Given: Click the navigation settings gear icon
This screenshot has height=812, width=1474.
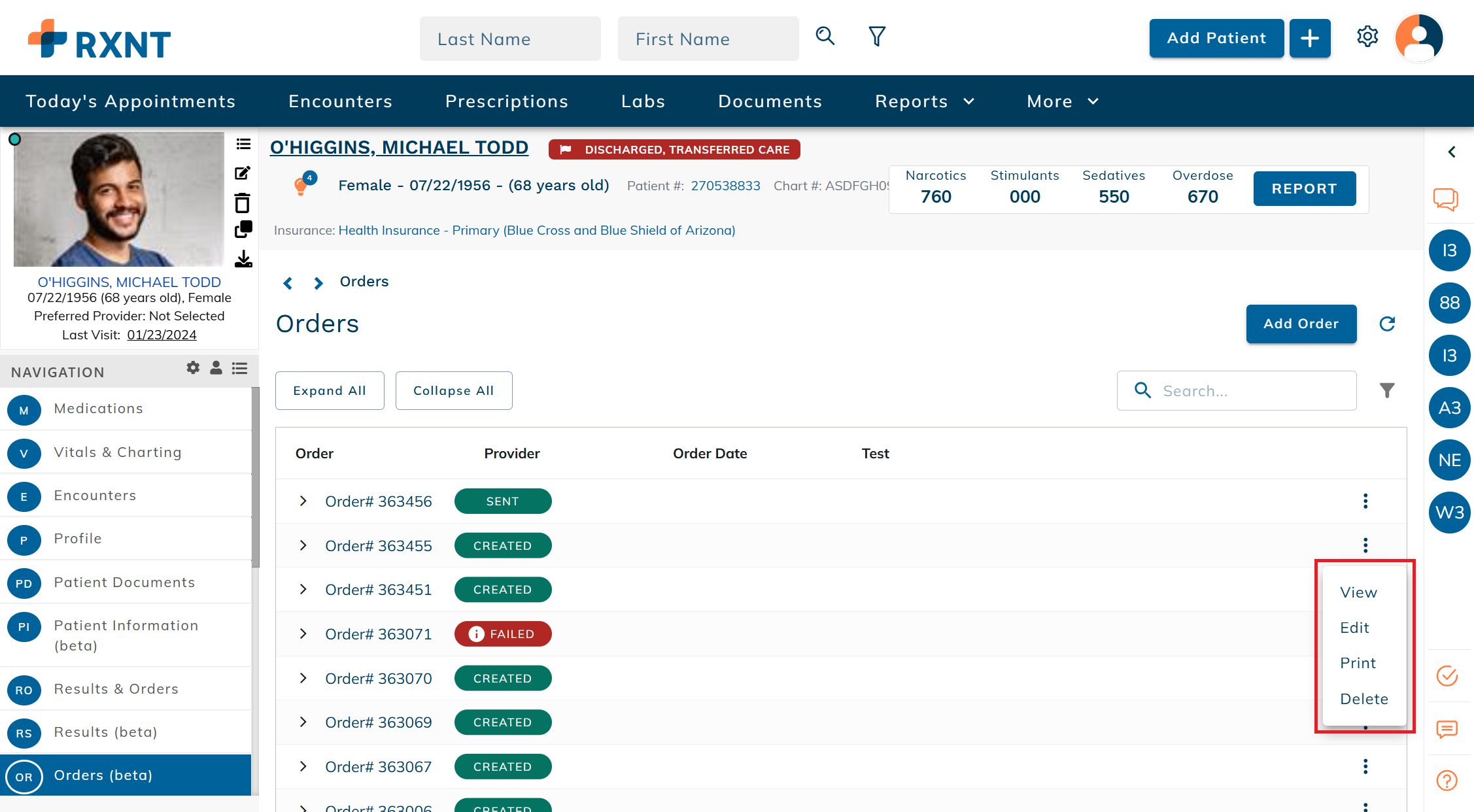Looking at the screenshot, I should 193,368.
